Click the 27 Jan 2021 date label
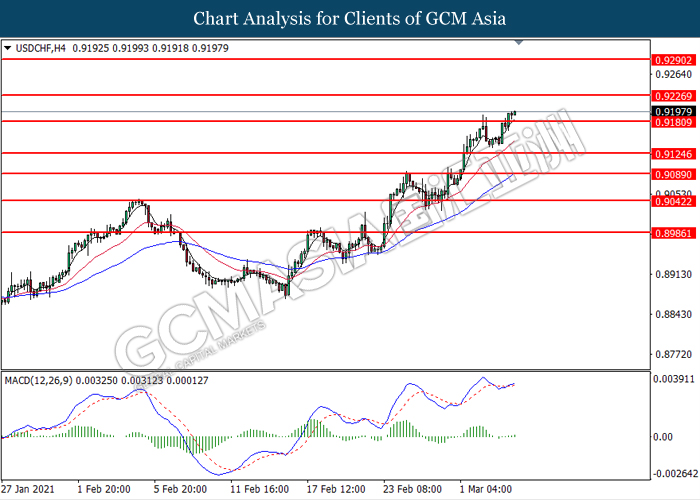Image resolution: width=700 pixels, height=500 pixels. coord(30,490)
